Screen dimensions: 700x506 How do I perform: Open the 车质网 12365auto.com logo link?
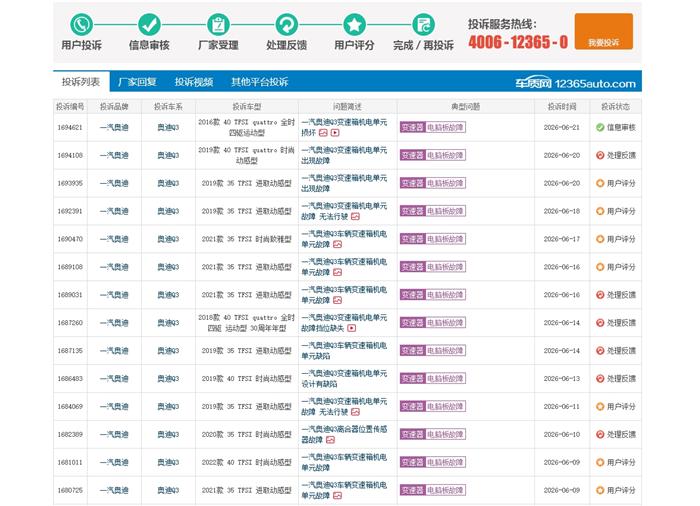575,83
